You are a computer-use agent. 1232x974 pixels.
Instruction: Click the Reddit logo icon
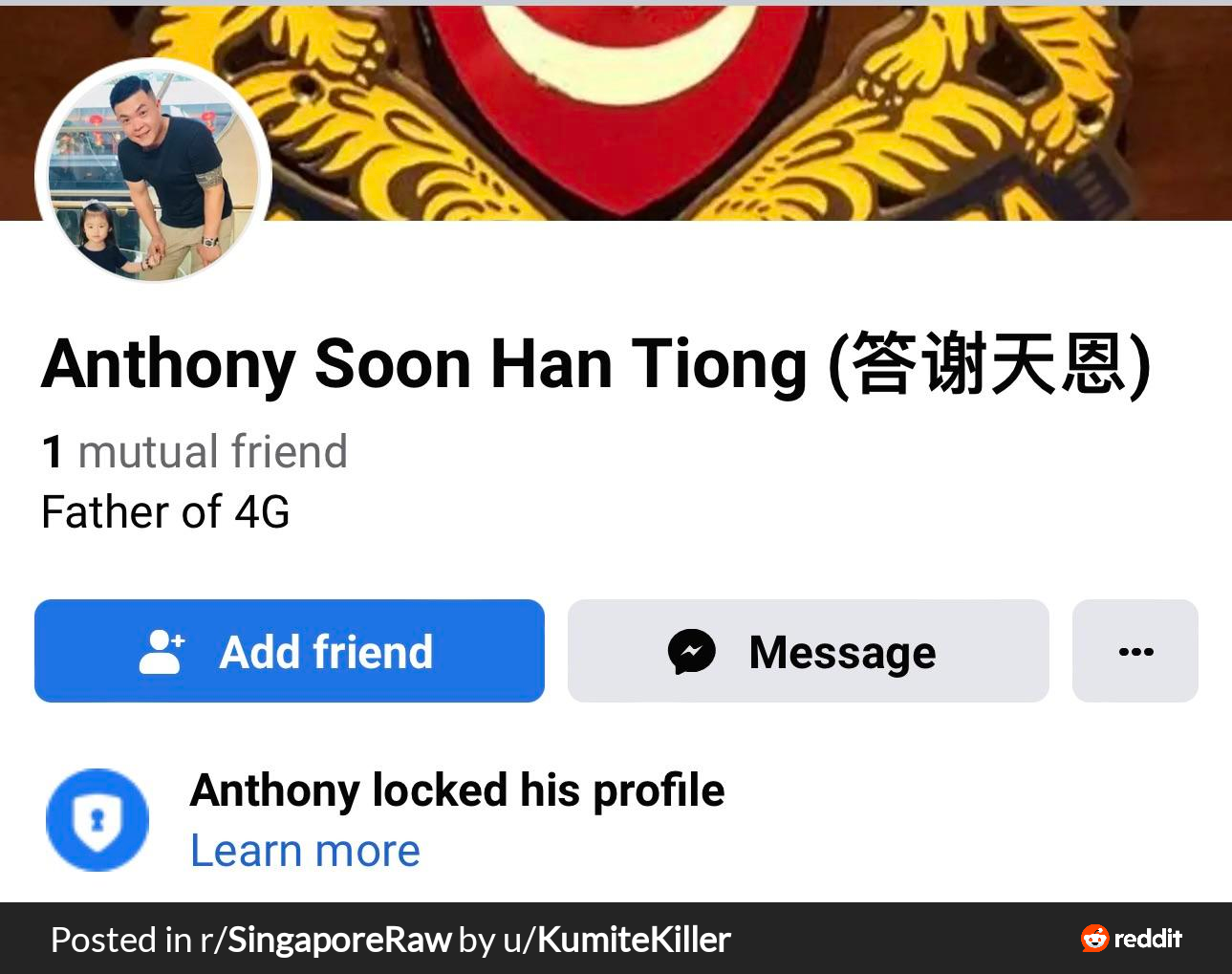click(1094, 939)
